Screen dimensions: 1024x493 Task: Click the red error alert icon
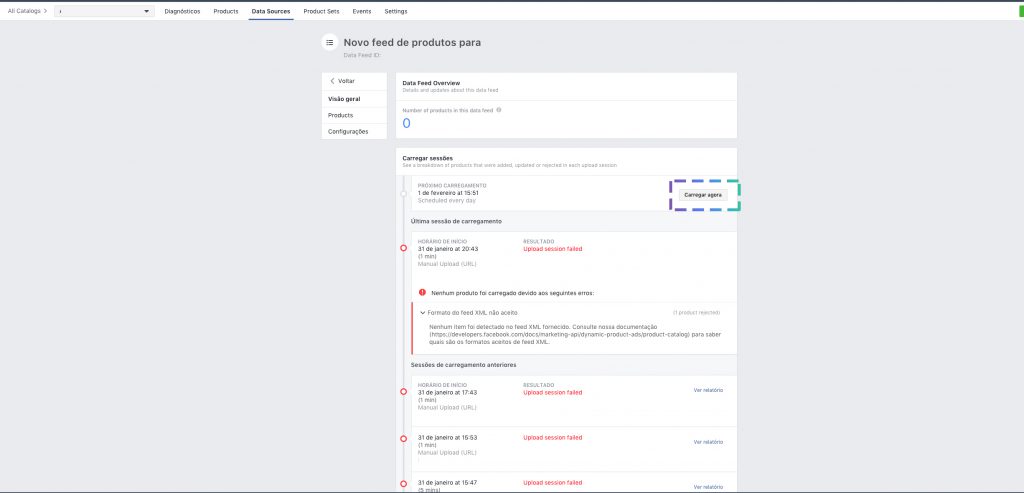(423, 293)
